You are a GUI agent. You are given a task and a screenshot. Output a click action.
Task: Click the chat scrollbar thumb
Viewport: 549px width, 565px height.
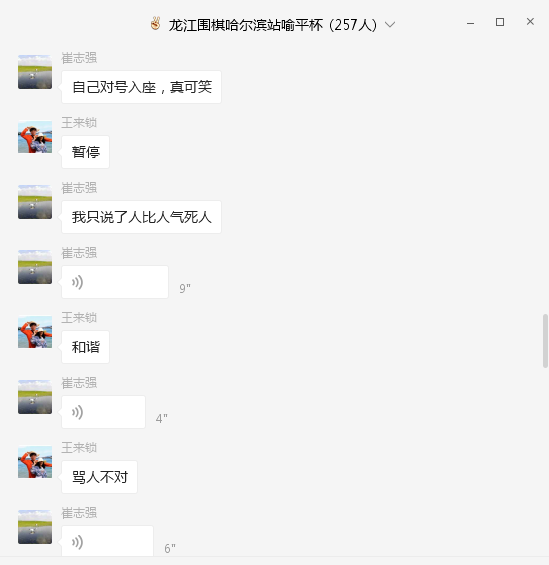pyautogui.click(x=545, y=341)
